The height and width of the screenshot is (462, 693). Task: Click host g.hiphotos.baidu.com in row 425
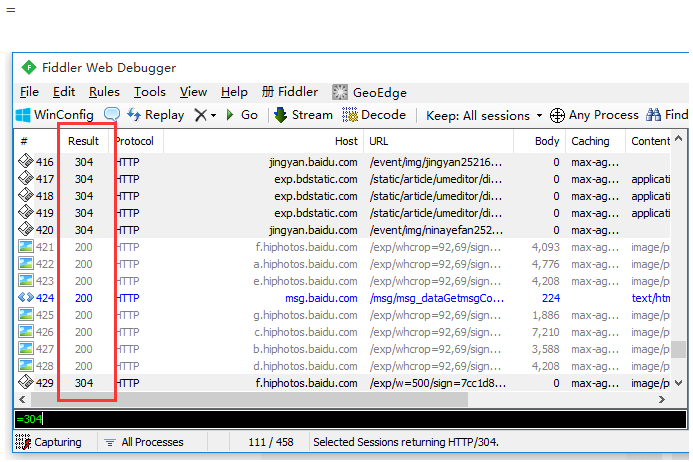(305, 315)
